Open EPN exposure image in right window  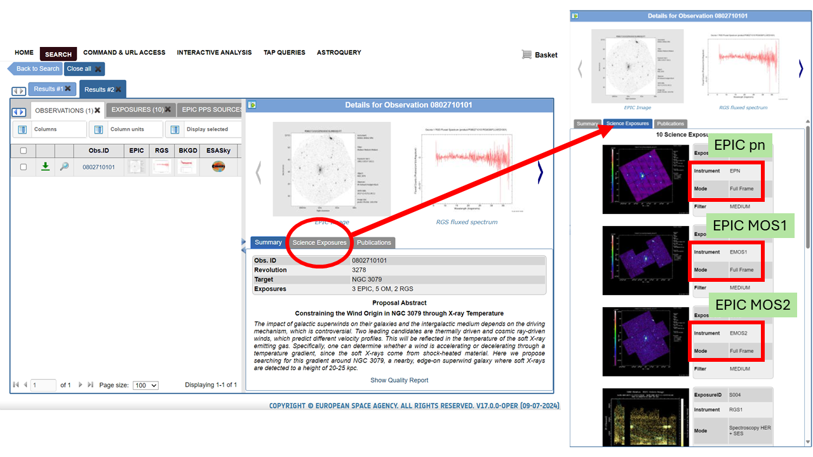tap(646, 179)
